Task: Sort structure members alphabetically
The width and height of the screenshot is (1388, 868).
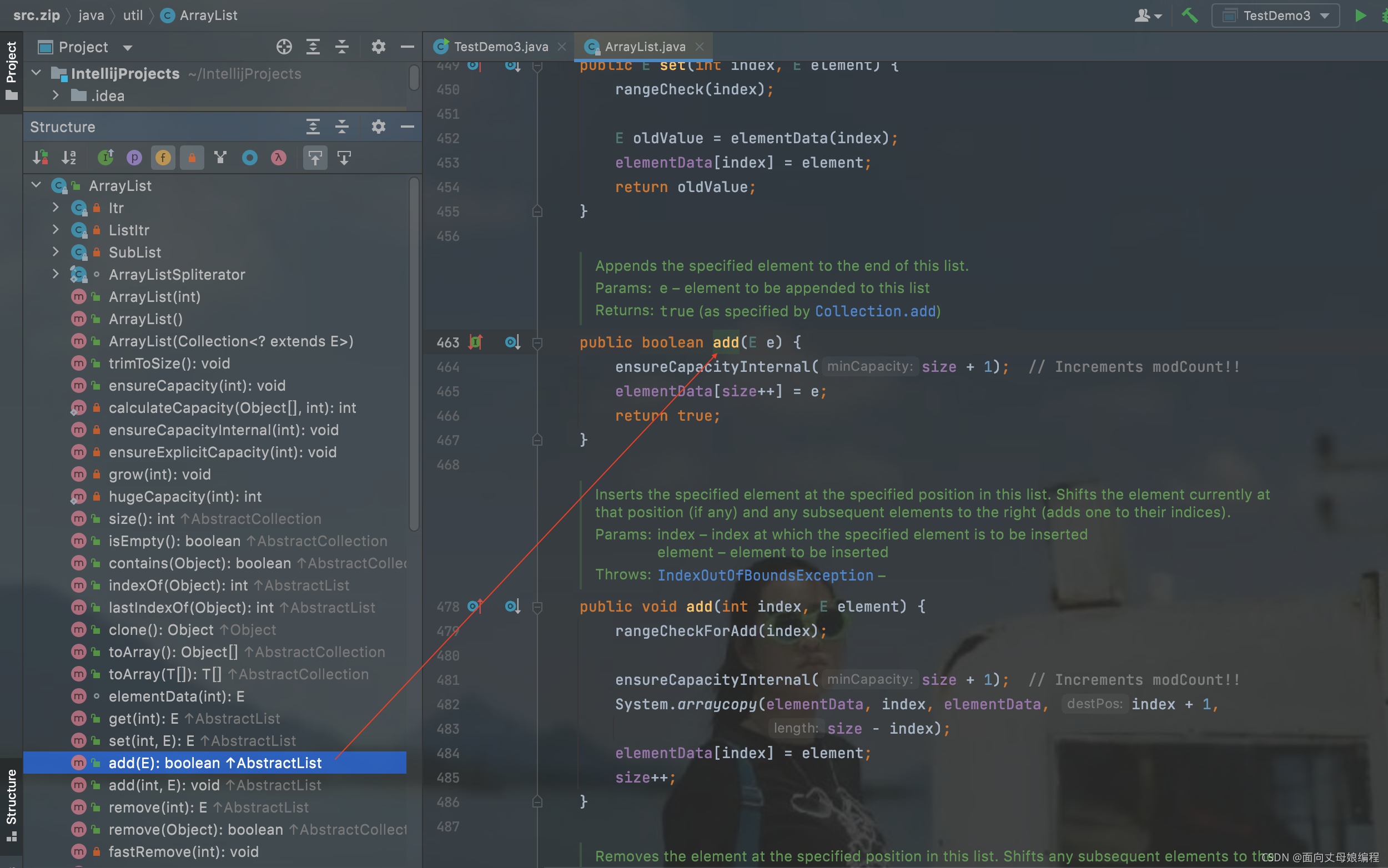Action: click(x=69, y=157)
